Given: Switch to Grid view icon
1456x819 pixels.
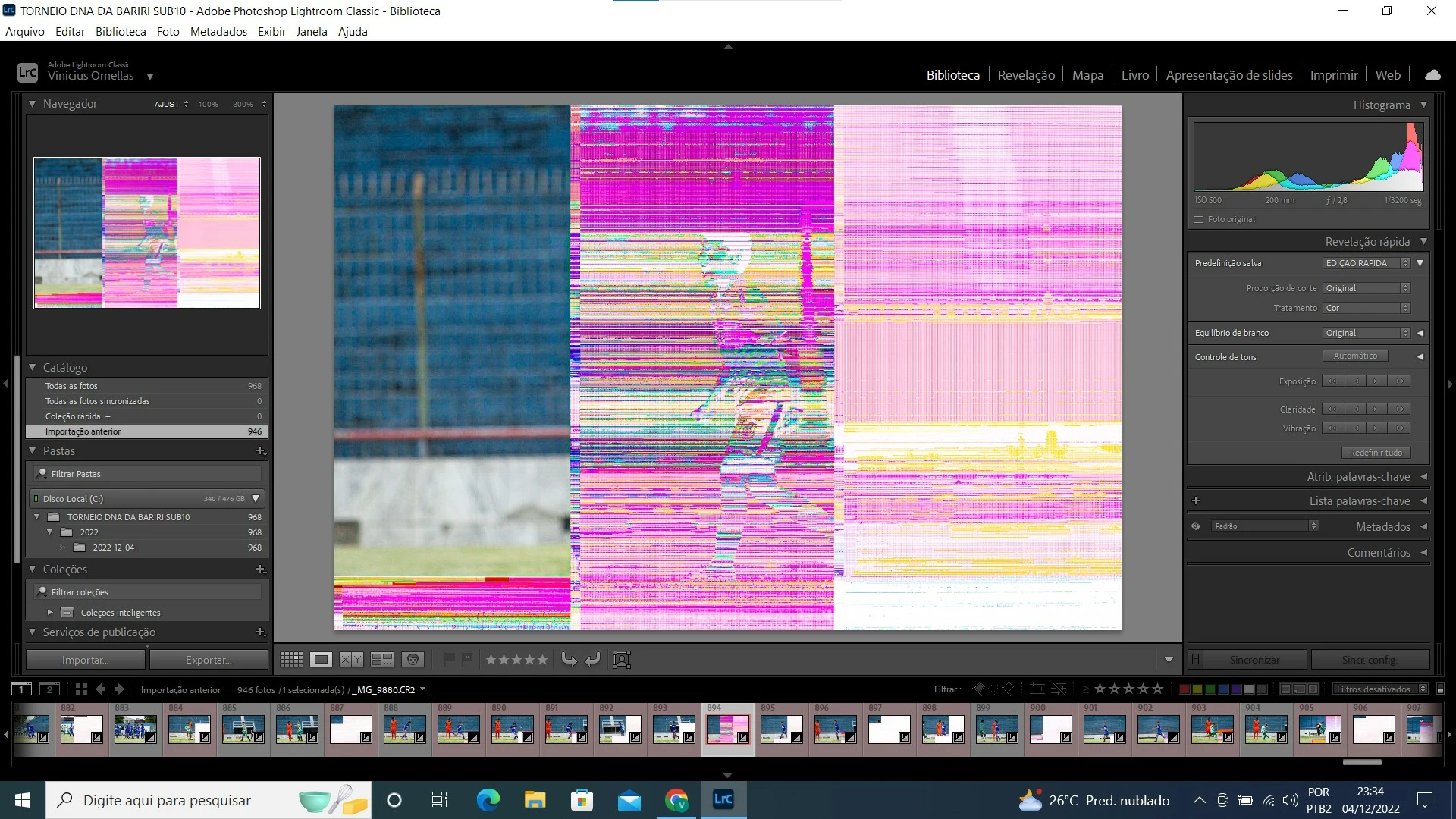Looking at the screenshot, I should click(291, 660).
